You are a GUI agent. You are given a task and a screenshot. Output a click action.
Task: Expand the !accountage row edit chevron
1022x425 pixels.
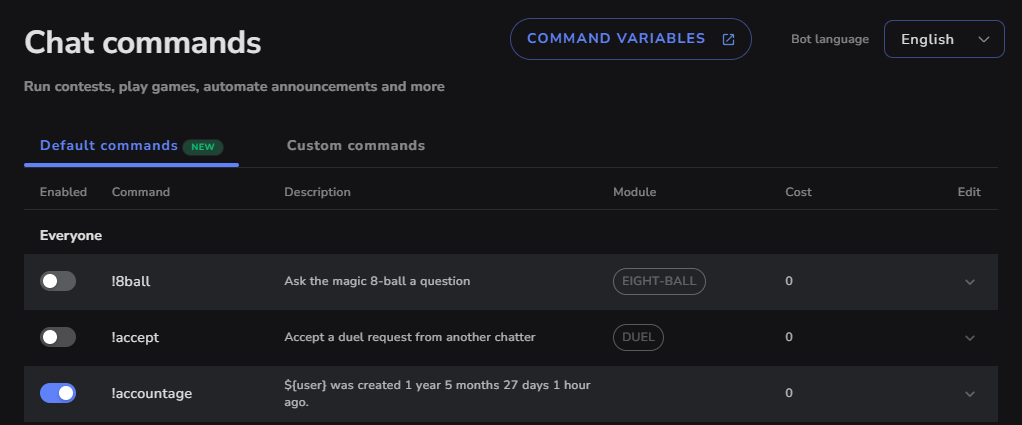pyautogui.click(x=970, y=394)
